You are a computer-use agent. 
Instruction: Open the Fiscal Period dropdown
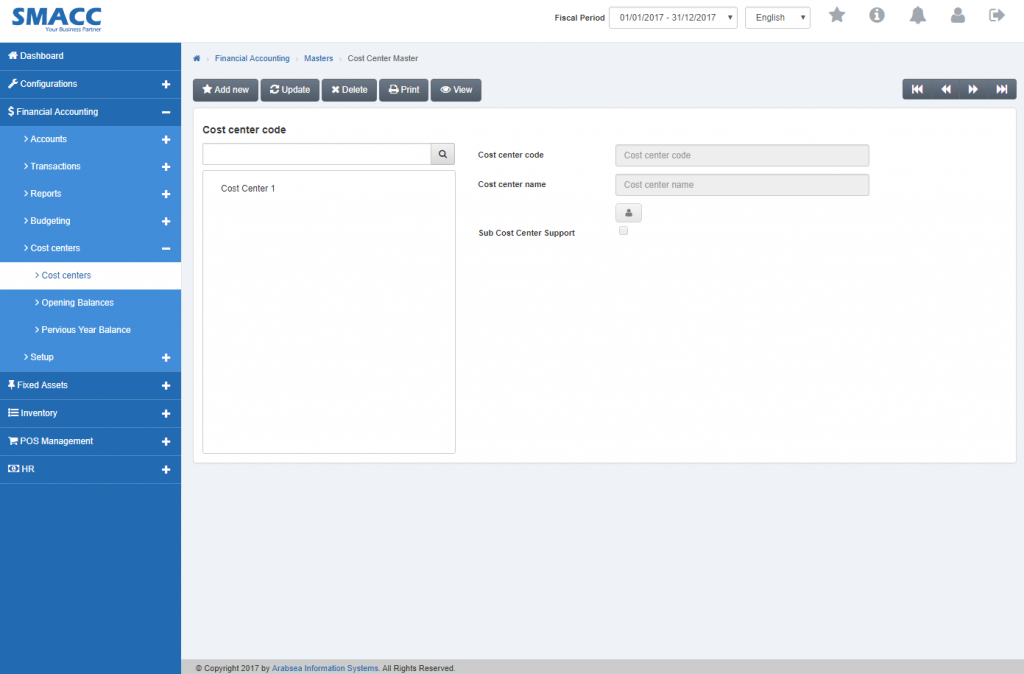click(x=673, y=18)
